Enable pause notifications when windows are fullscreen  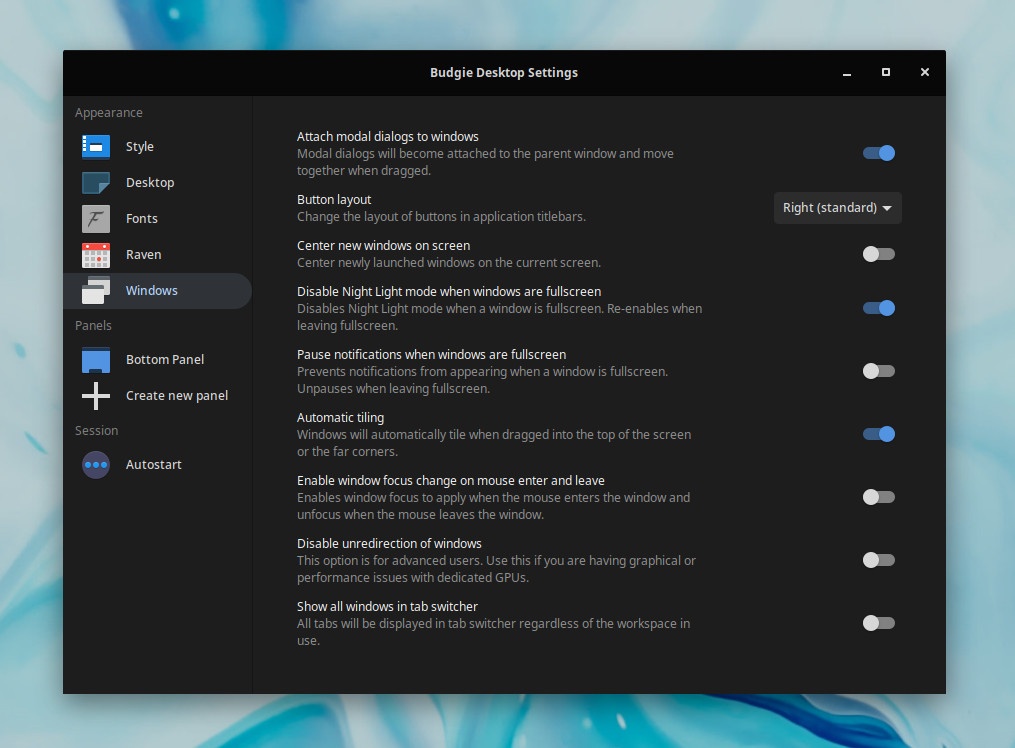(878, 371)
